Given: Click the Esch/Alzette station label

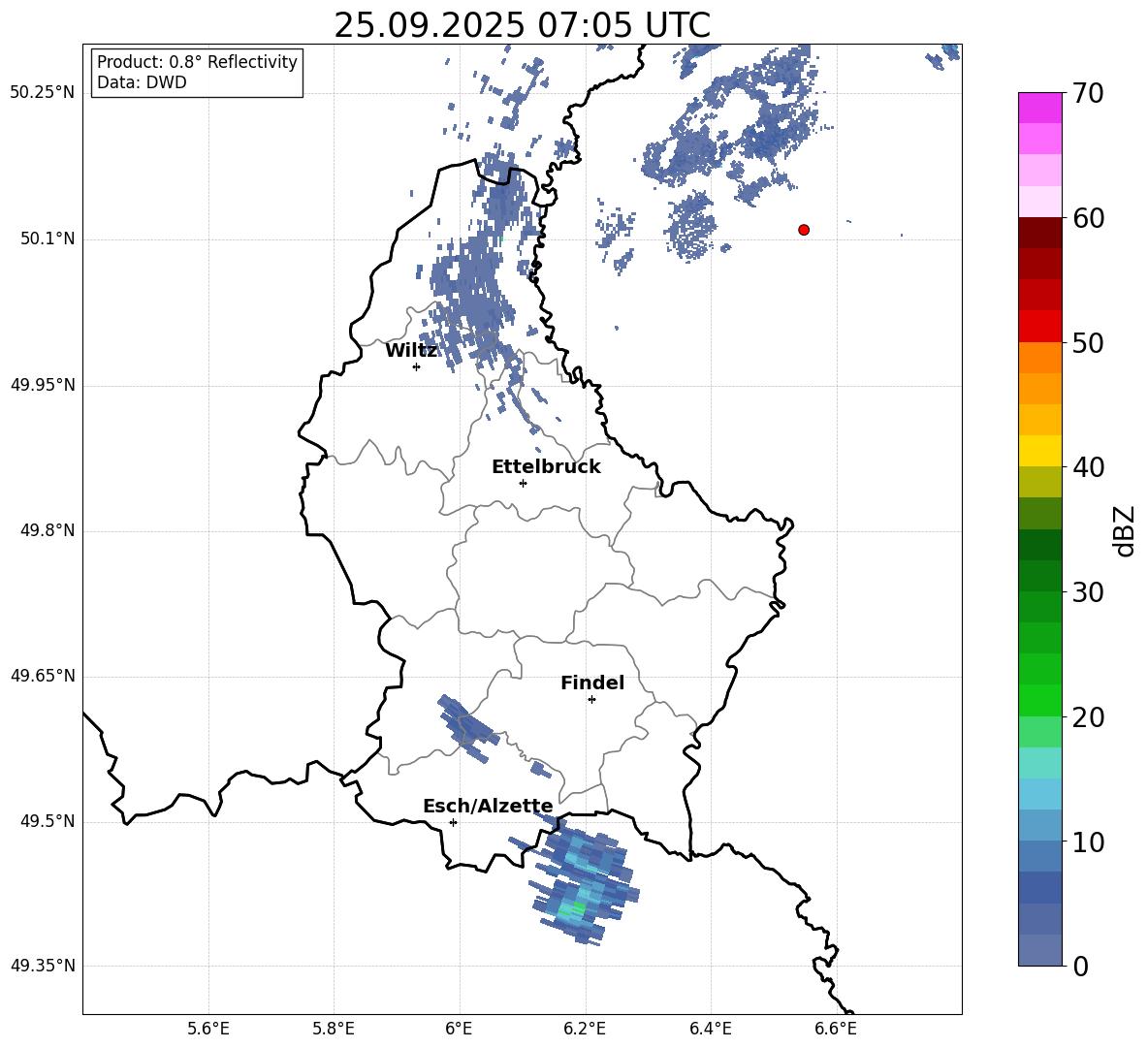Looking at the screenshot, I should click(x=489, y=806).
